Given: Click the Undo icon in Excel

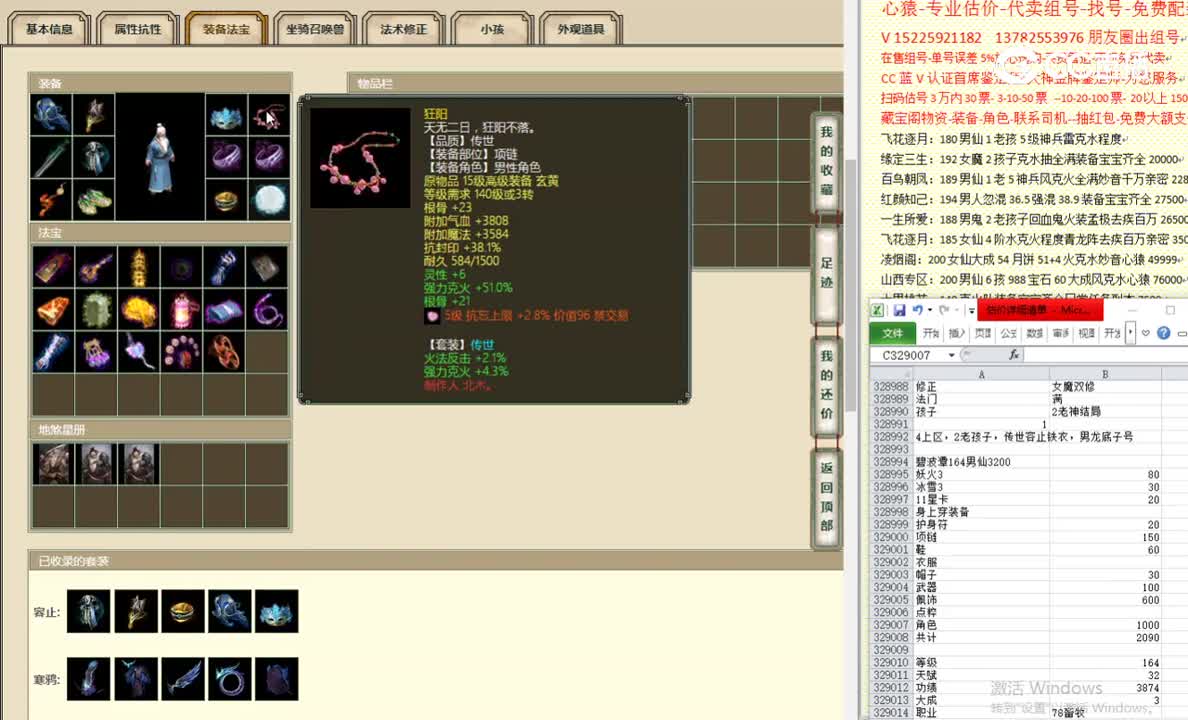Looking at the screenshot, I should click(x=918, y=310).
